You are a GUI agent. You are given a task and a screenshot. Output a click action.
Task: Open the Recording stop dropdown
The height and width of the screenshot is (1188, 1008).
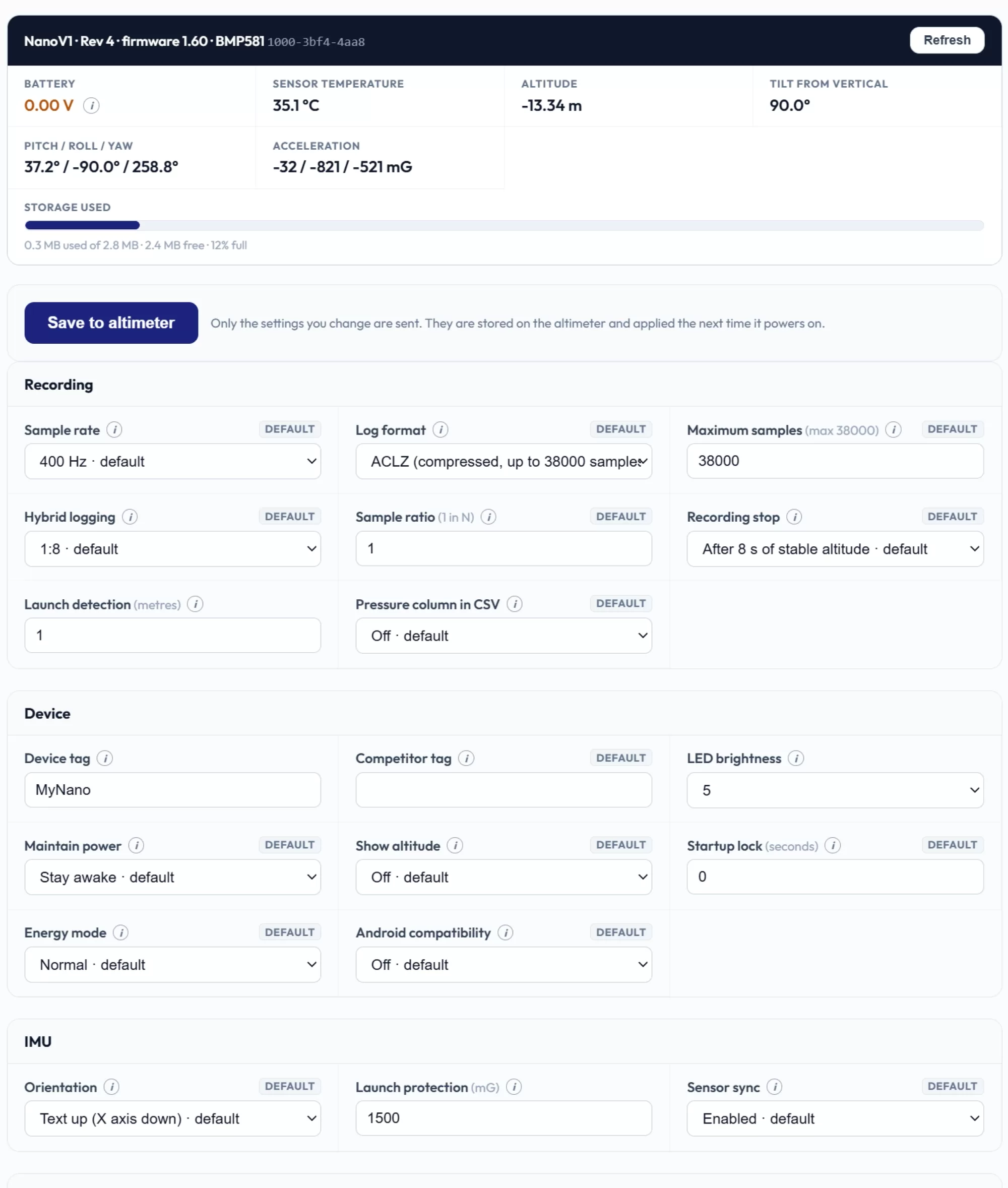[x=835, y=548]
